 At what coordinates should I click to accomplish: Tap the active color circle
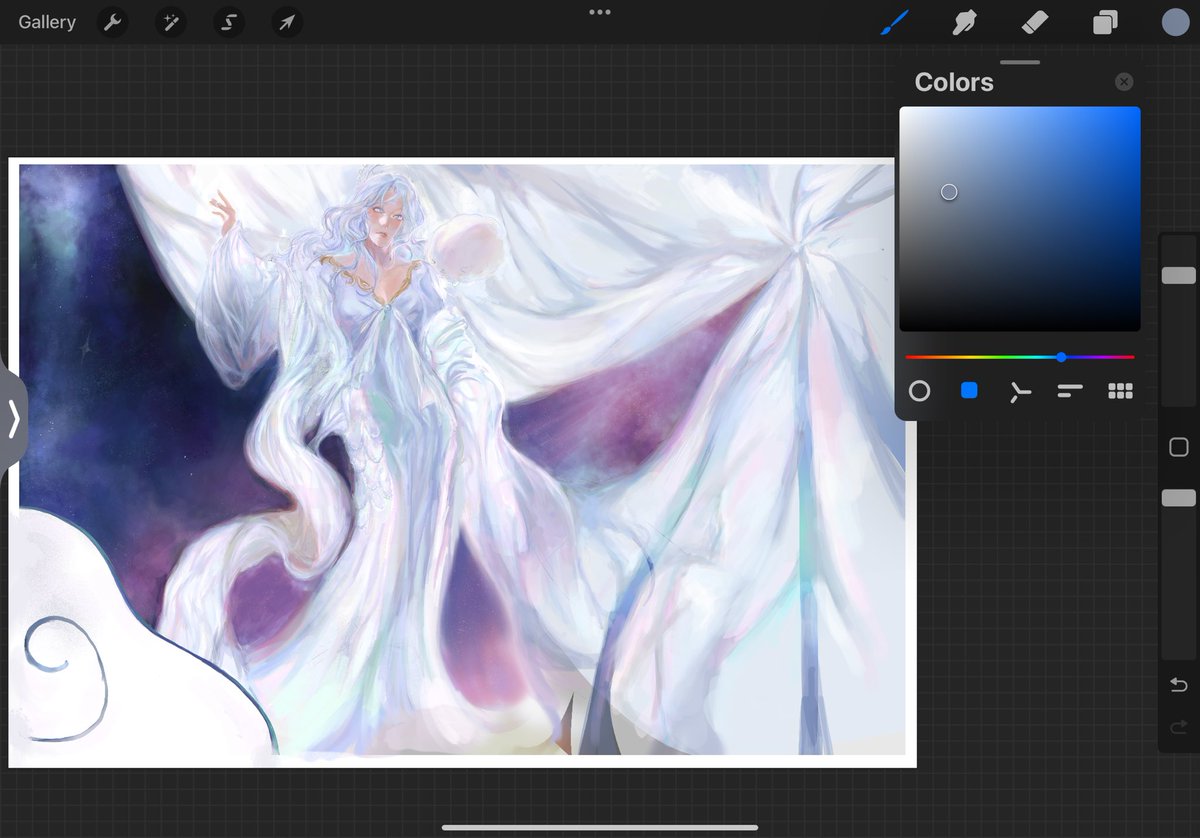click(1175, 22)
